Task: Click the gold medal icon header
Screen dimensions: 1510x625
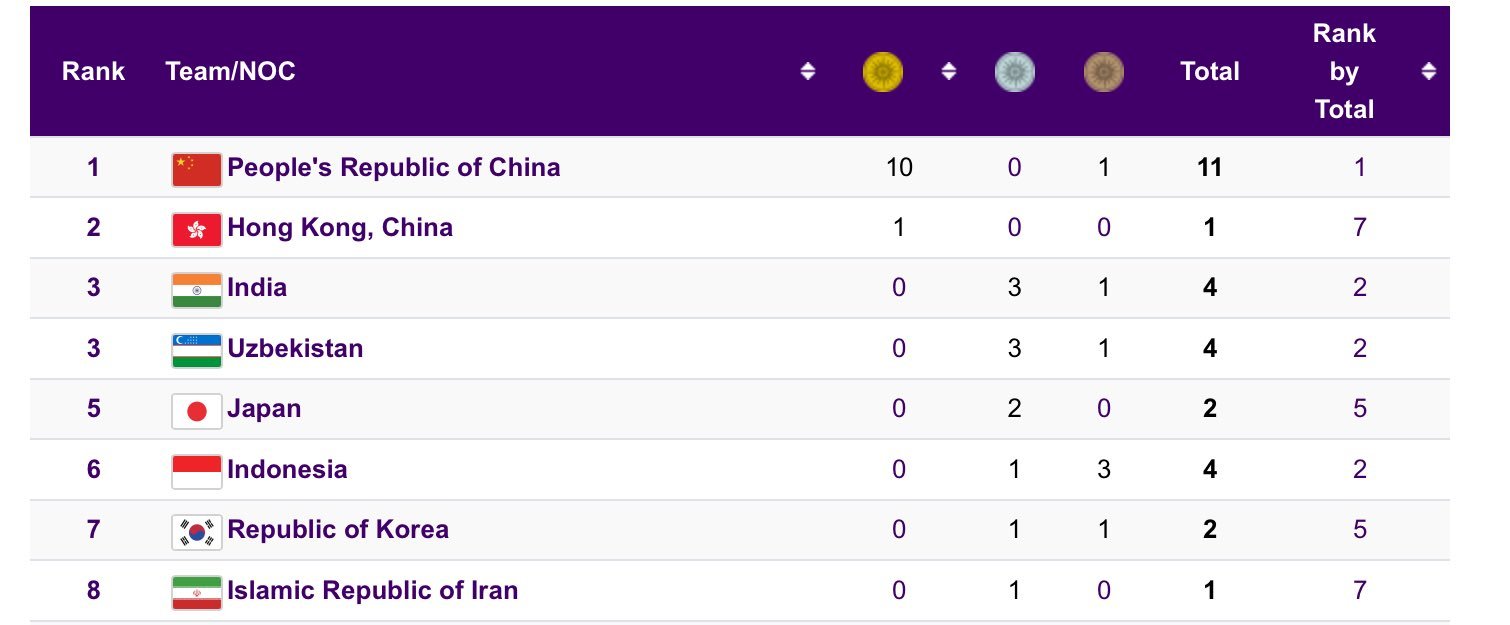Action: pyautogui.click(x=883, y=72)
